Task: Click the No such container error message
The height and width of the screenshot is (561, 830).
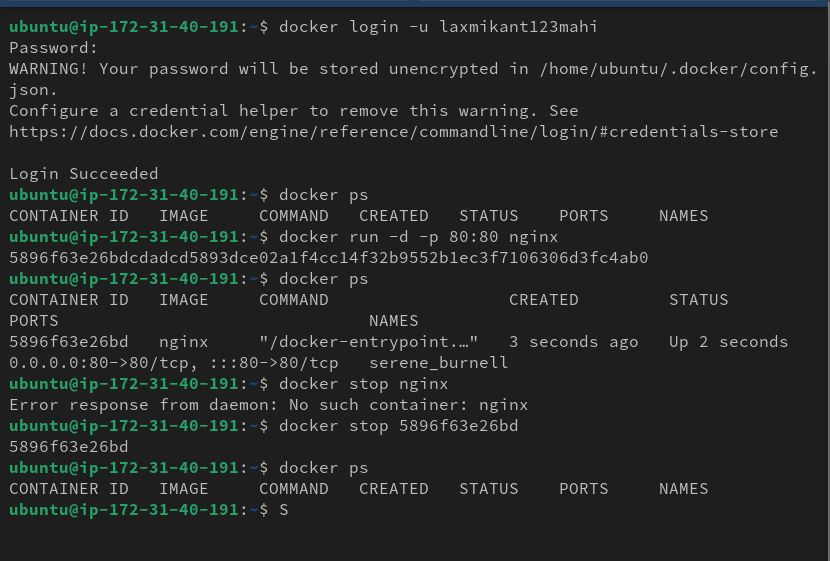Action: click(268, 405)
